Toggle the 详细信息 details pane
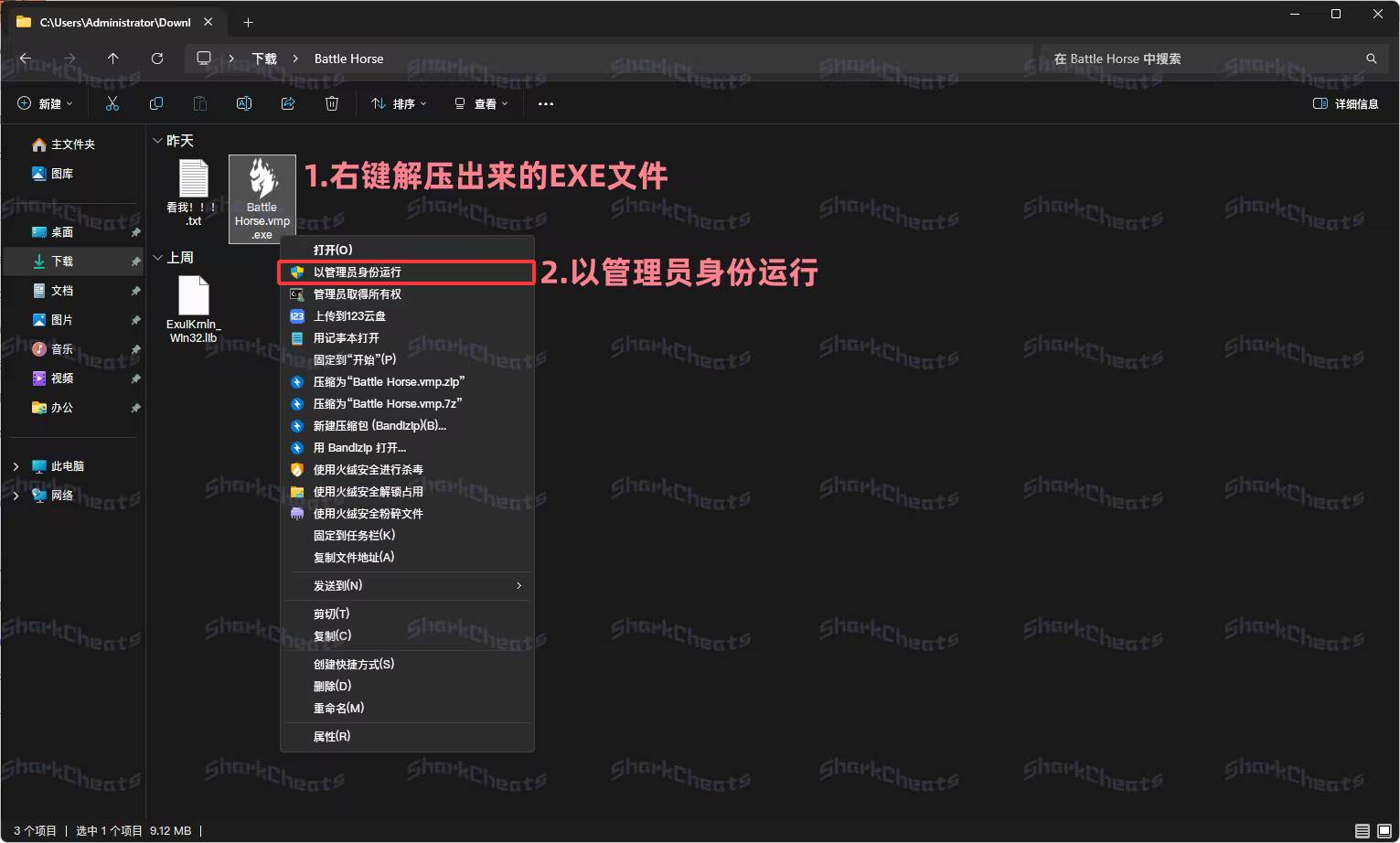This screenshot has height=843, width=1400. tap(1345, 104)
